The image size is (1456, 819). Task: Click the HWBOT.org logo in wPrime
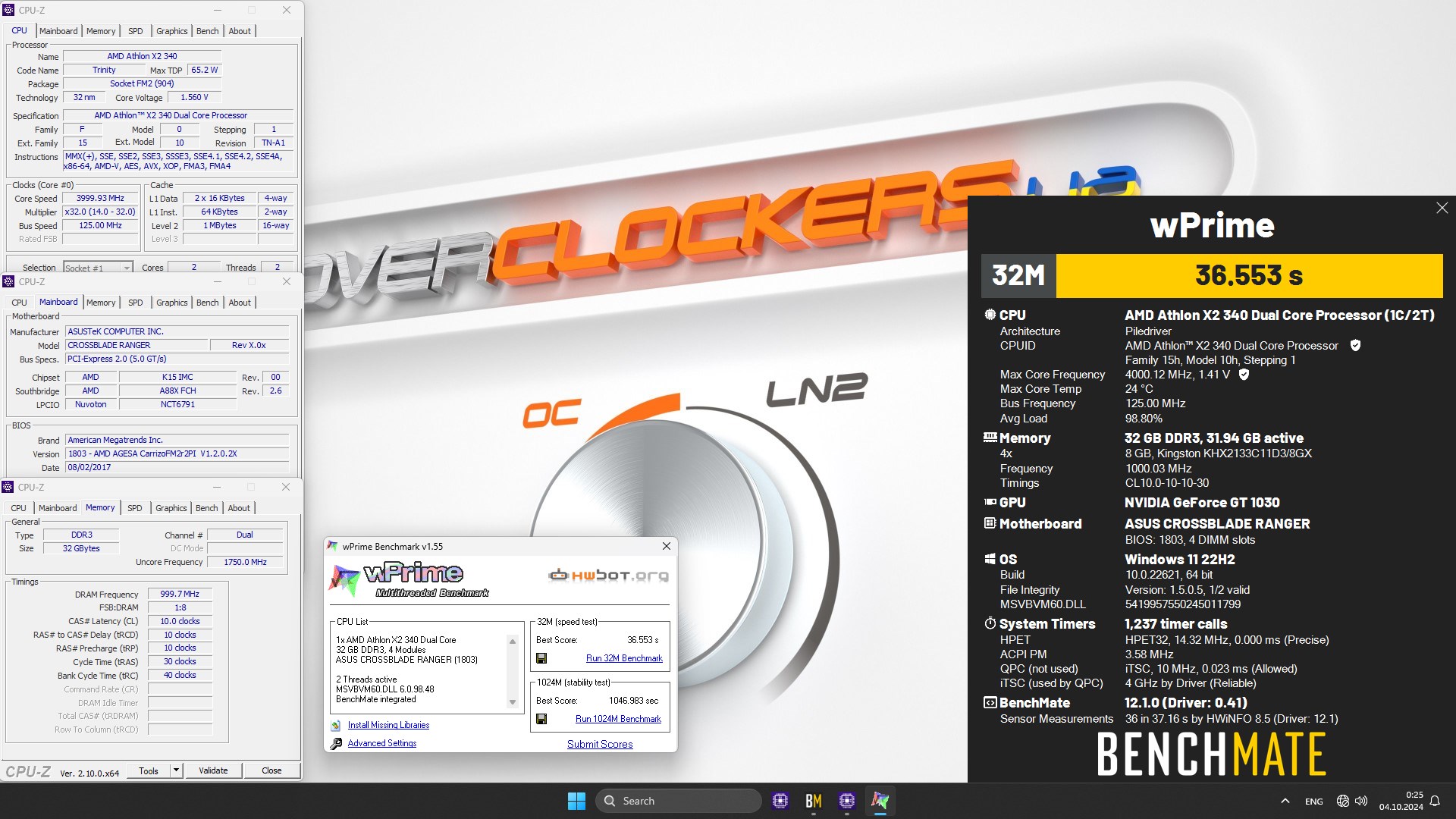609,576
